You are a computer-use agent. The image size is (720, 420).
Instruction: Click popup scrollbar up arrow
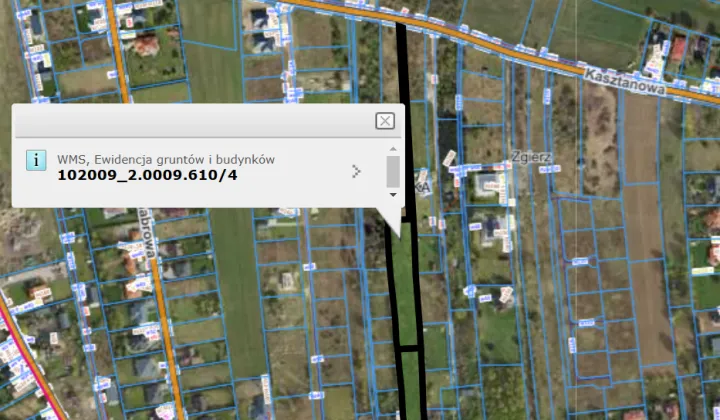tap(393, 149)
